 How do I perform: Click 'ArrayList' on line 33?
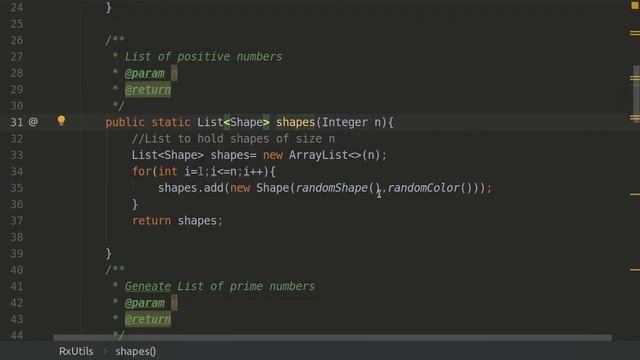[x=318, y=155]
